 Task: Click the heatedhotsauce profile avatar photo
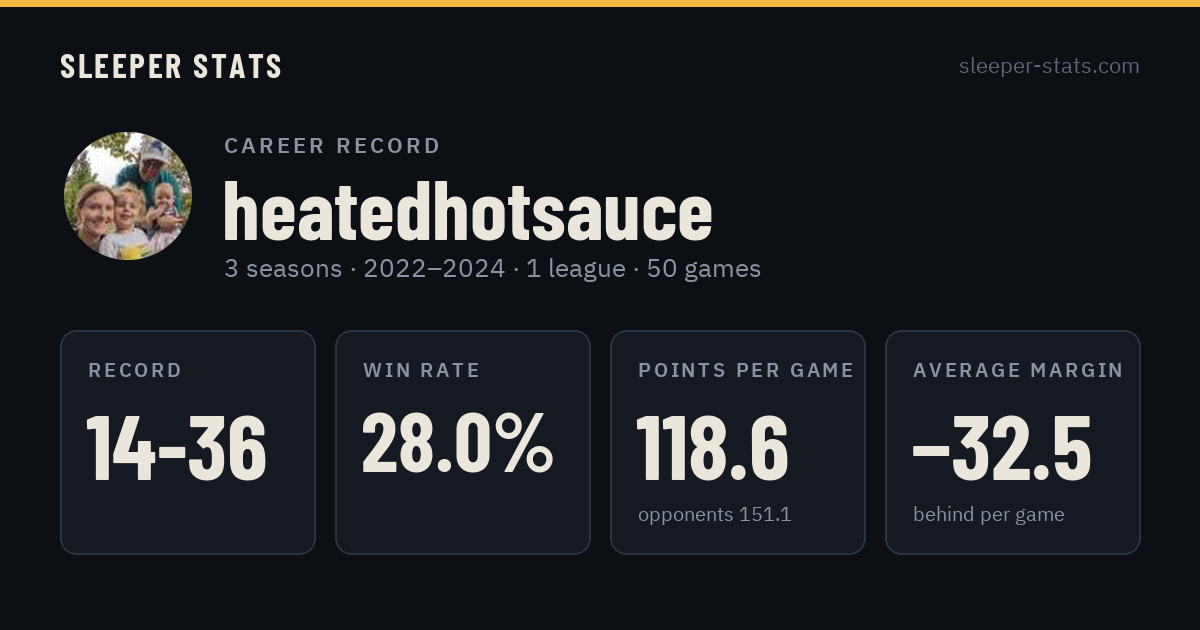pos(128,196)
